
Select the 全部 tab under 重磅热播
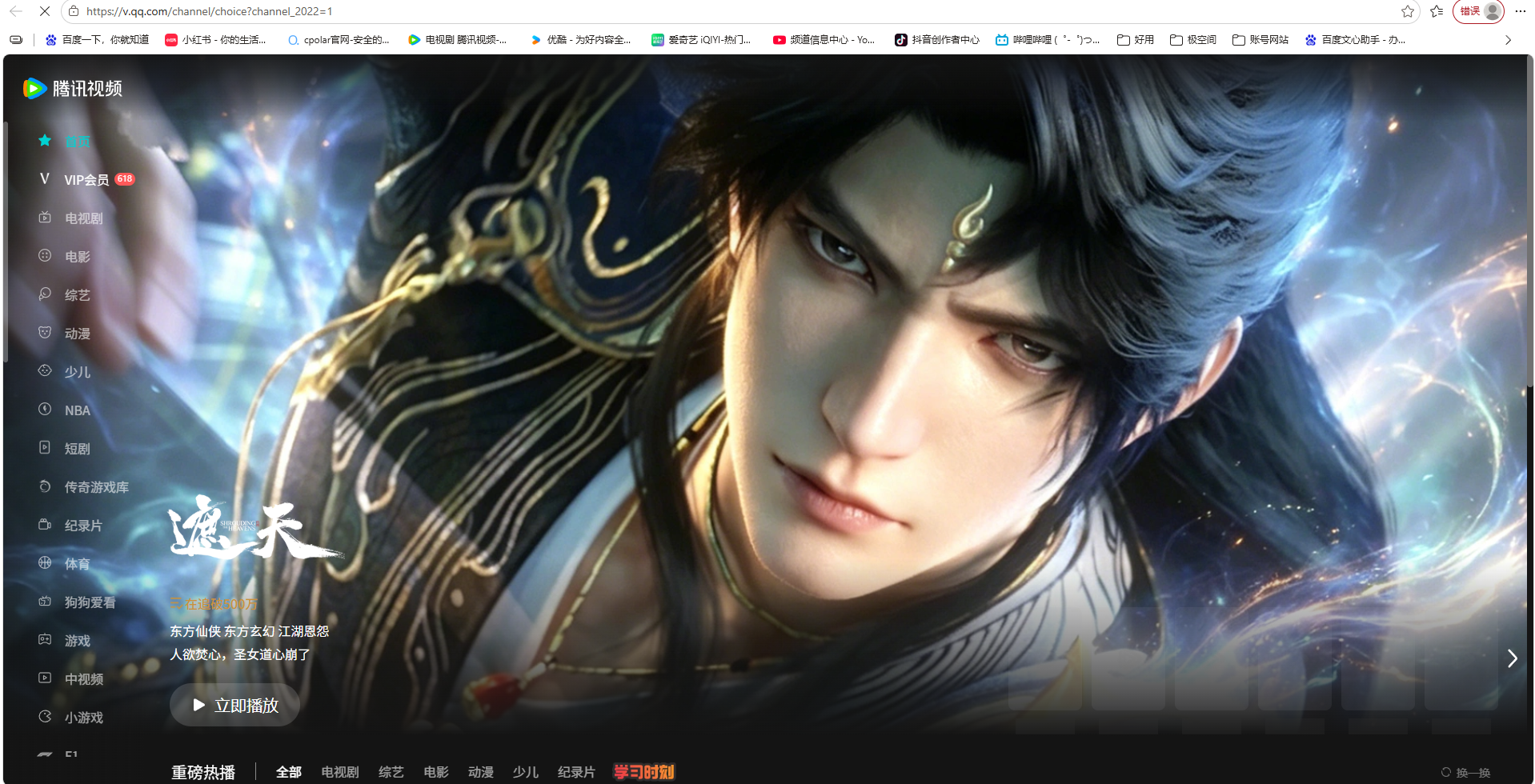289,772
